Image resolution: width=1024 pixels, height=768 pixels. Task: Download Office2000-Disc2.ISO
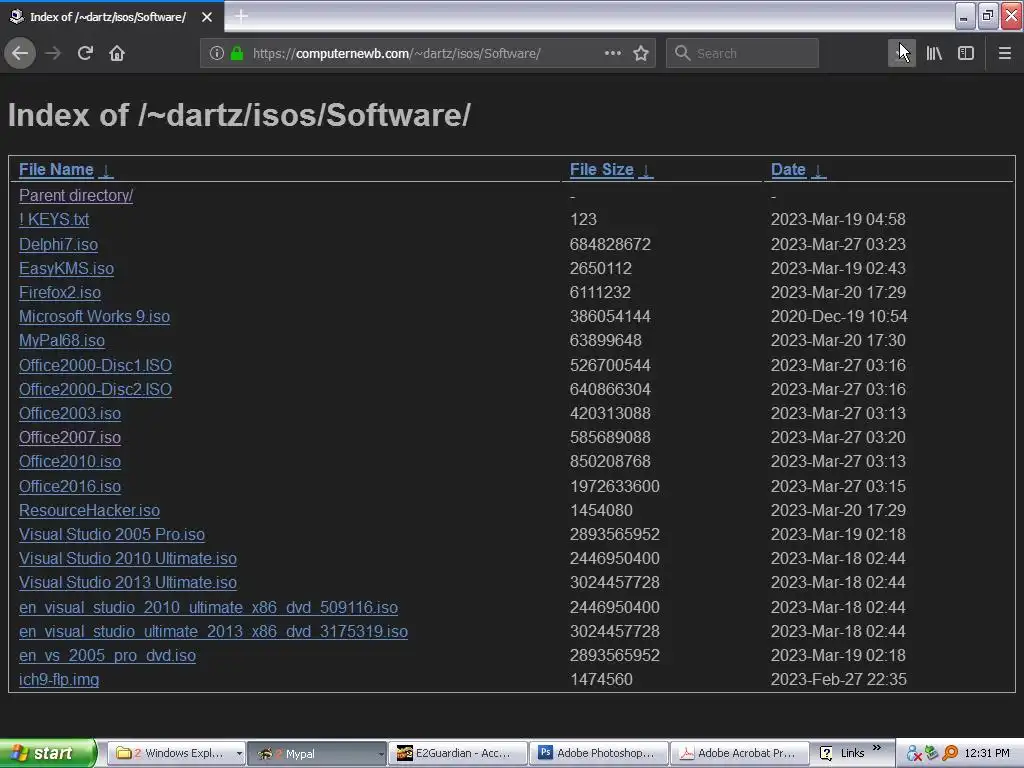click(x=95, y=389)
